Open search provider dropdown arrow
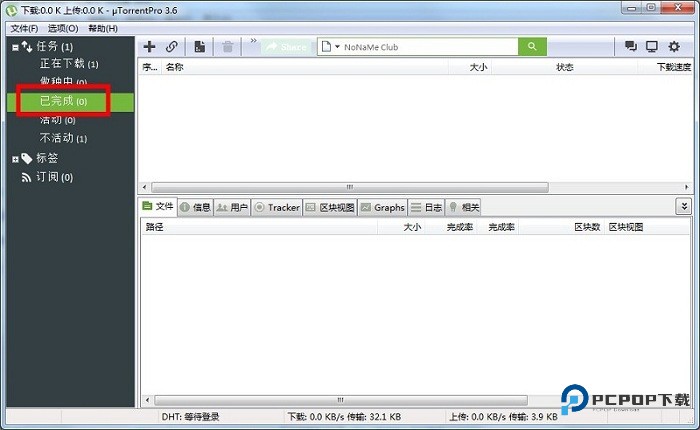Viewport: 700px width, 430px height. pyautogui.click(x=338, y=46)
